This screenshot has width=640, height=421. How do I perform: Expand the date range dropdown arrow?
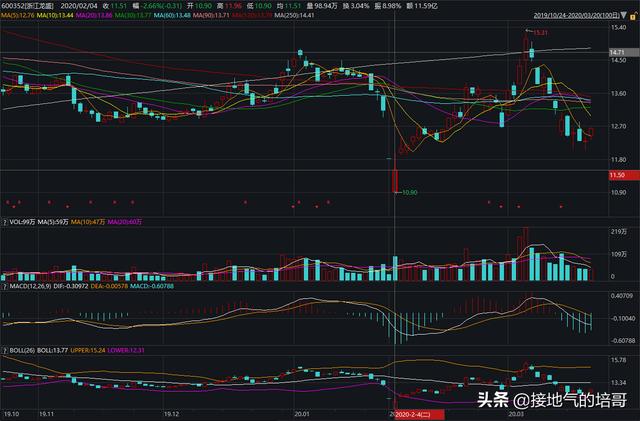(624, 16)
